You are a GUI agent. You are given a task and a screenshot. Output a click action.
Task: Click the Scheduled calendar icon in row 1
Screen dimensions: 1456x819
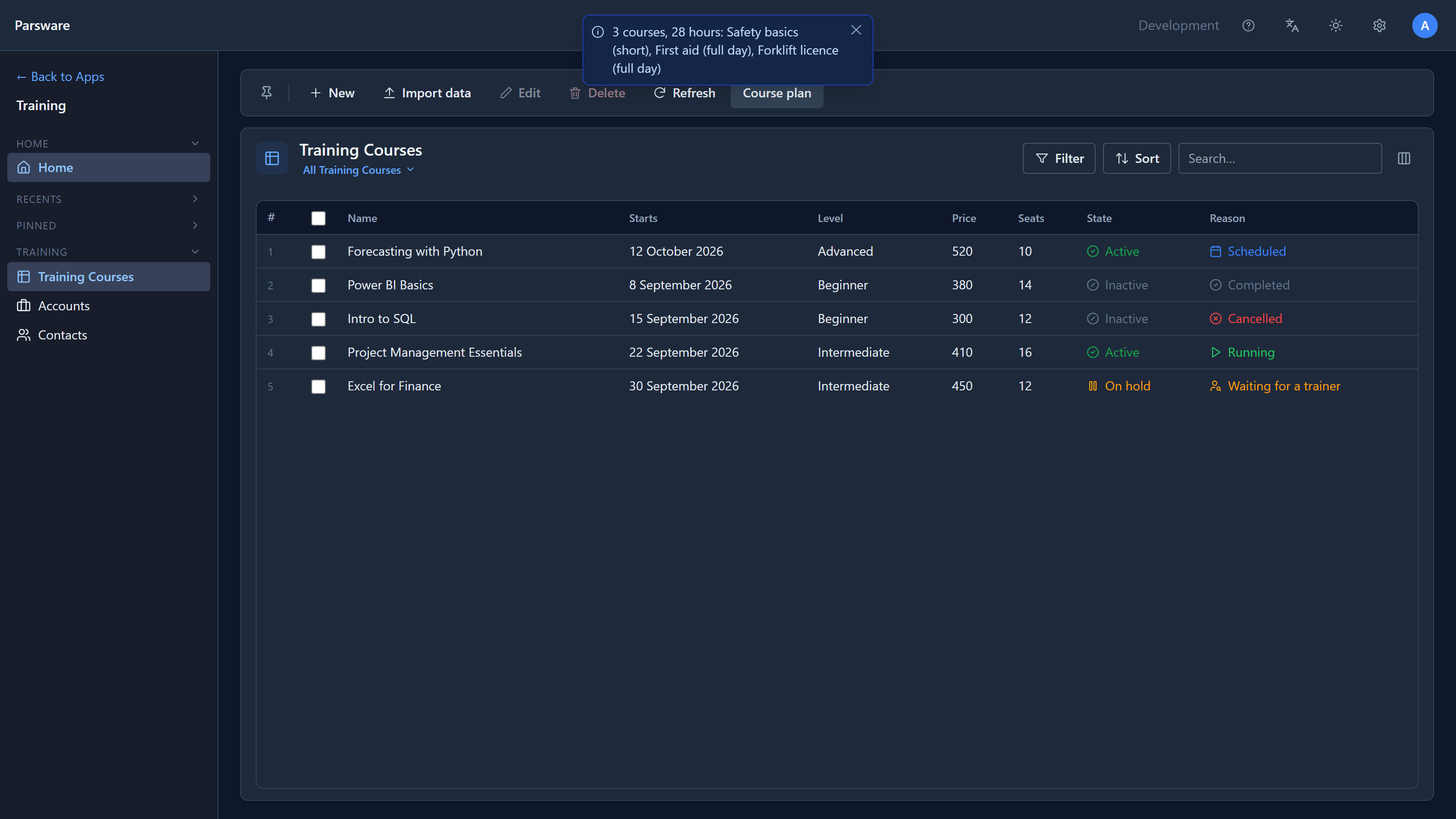point(1215,252)
